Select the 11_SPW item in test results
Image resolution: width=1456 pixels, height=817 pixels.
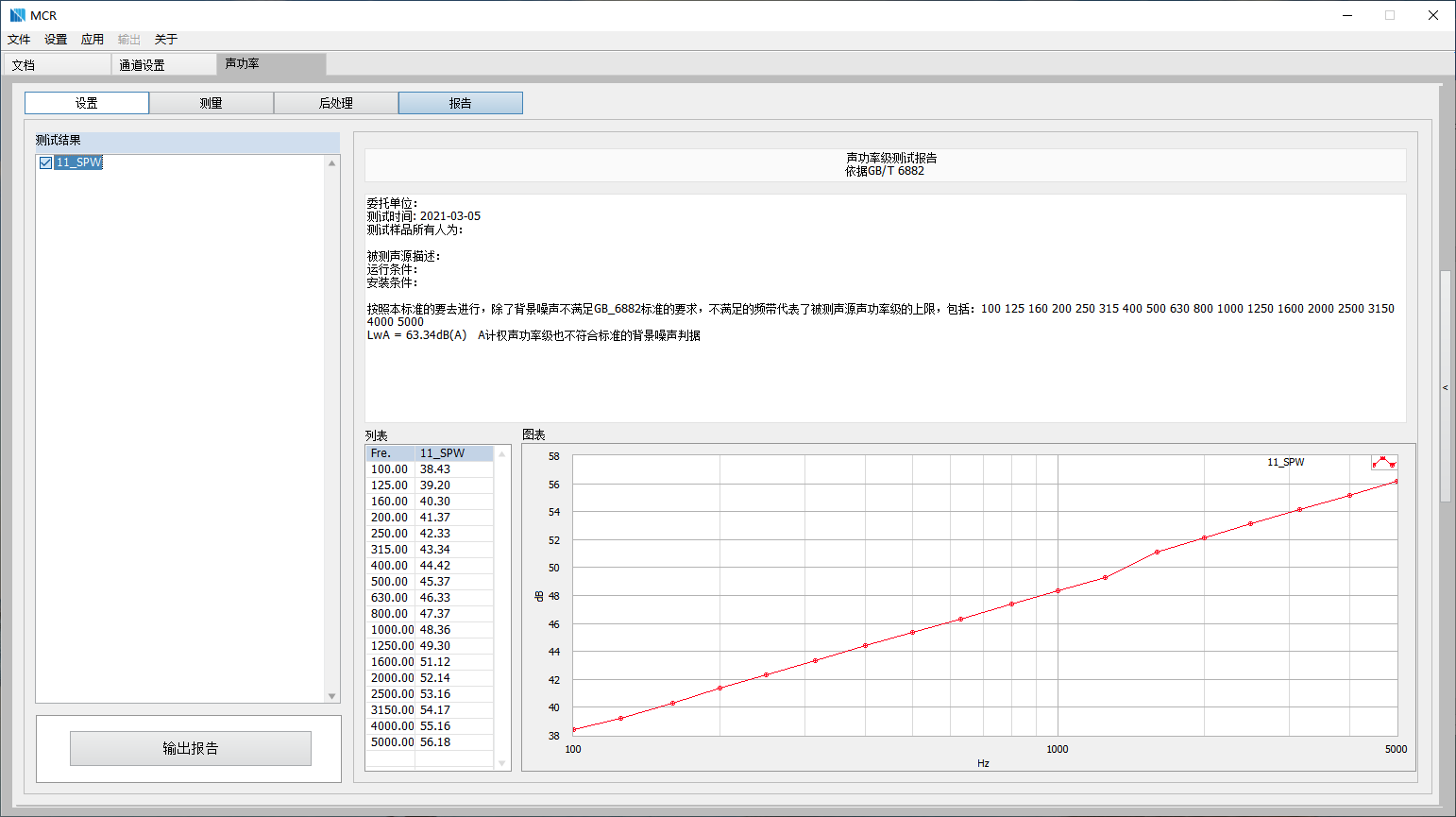click(78, 162)
